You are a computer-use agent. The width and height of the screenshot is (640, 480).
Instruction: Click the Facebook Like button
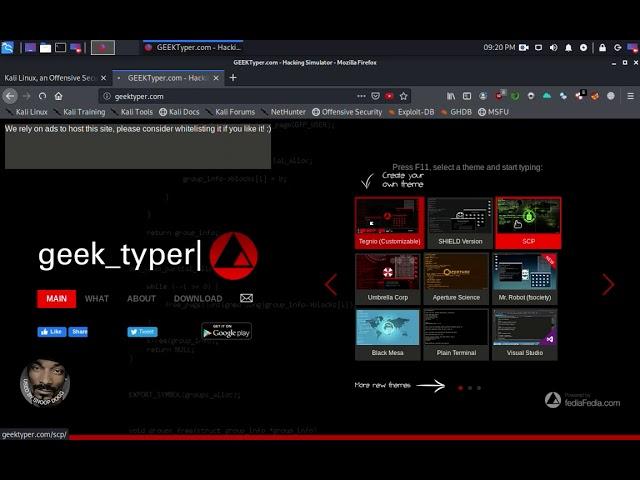[x=52, y=332]
